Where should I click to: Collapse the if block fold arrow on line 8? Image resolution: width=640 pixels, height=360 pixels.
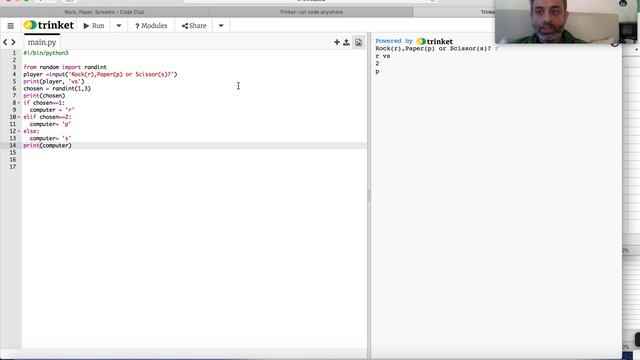(19, 103)
